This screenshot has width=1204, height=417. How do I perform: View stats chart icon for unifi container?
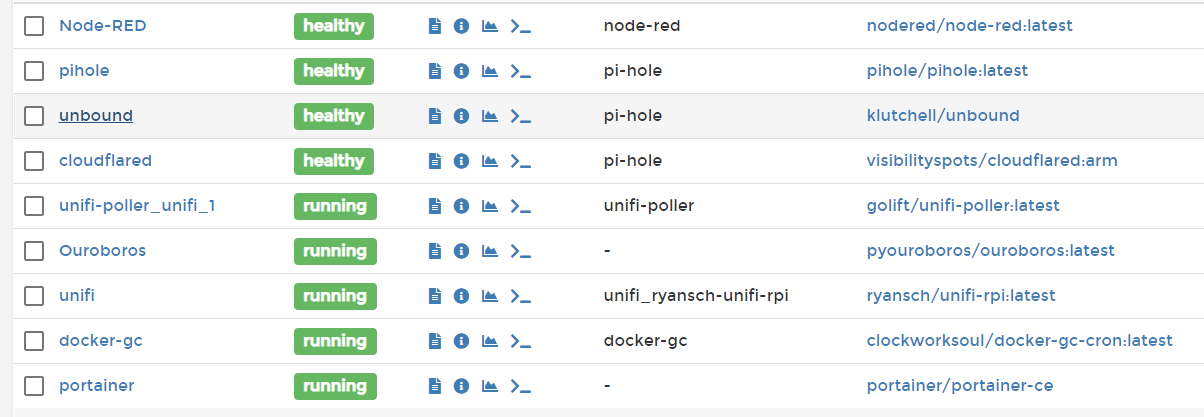[489, 296]
